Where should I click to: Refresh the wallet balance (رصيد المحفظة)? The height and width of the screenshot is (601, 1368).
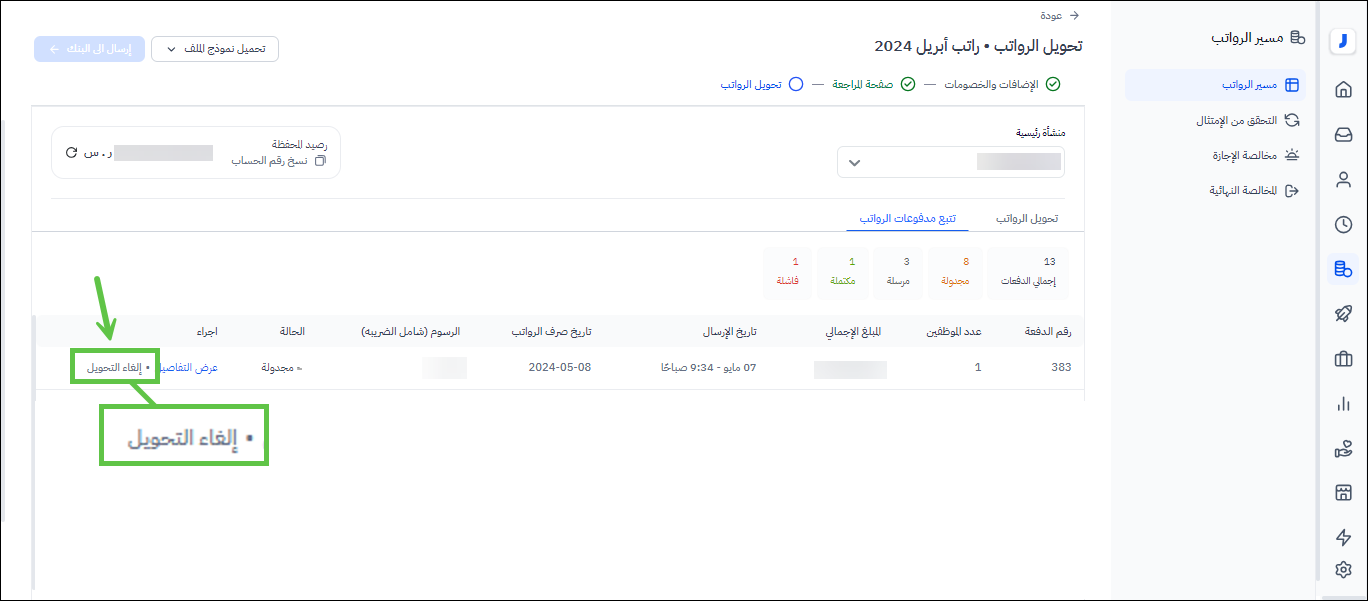point(71,153)
